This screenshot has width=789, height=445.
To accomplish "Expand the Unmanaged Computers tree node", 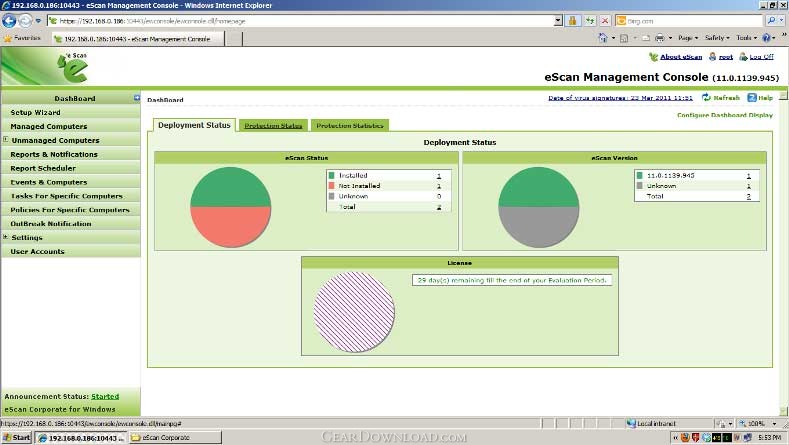I will [6, 140].
